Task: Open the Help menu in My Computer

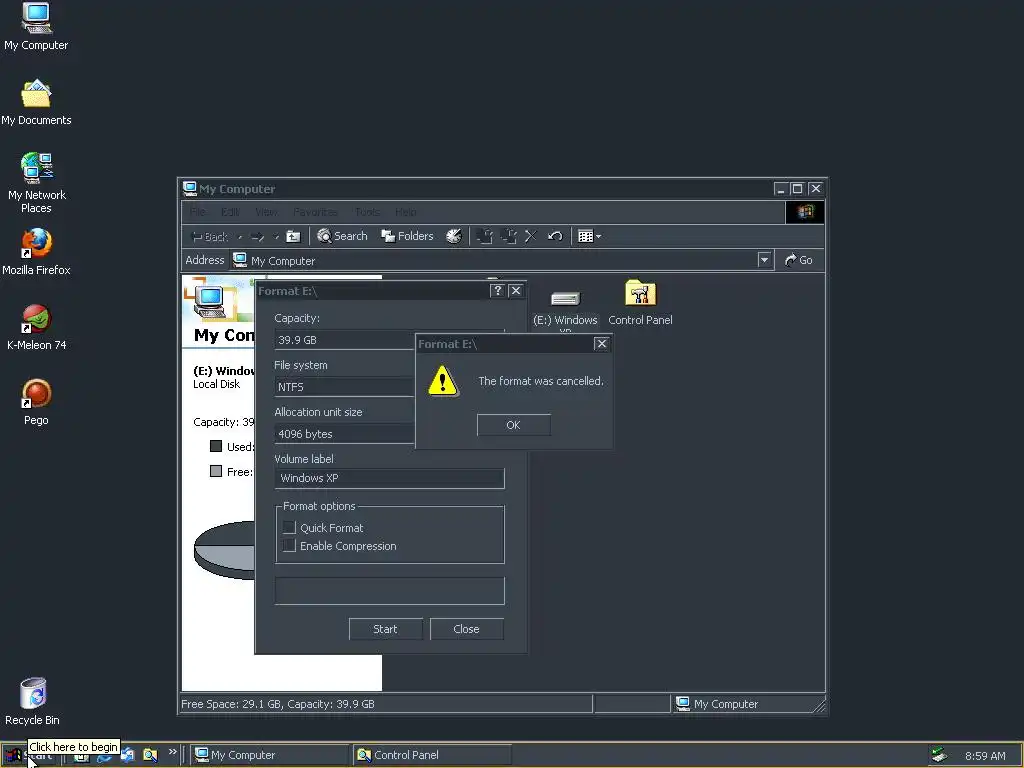Action: 406,212
